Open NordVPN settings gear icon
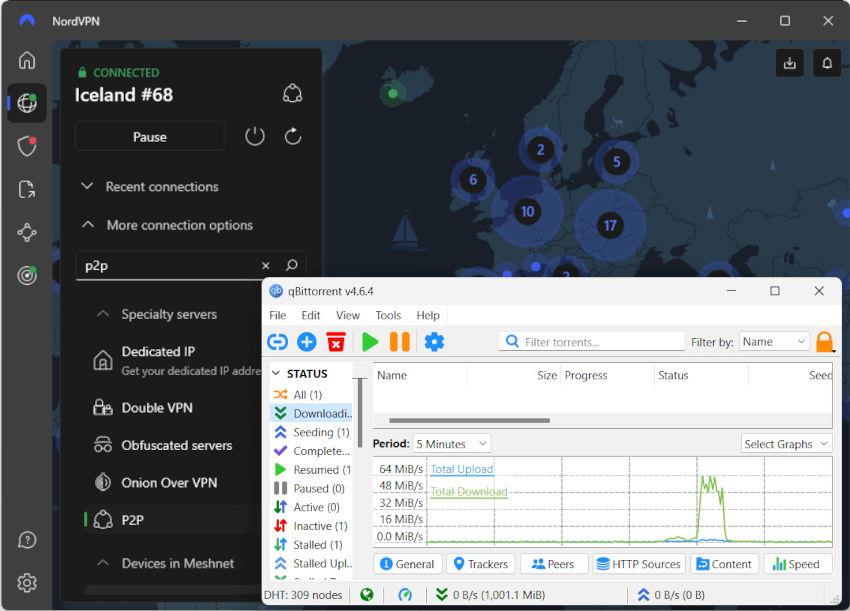The width and height of the screenshot is (850, 611). tap(27, 583)
